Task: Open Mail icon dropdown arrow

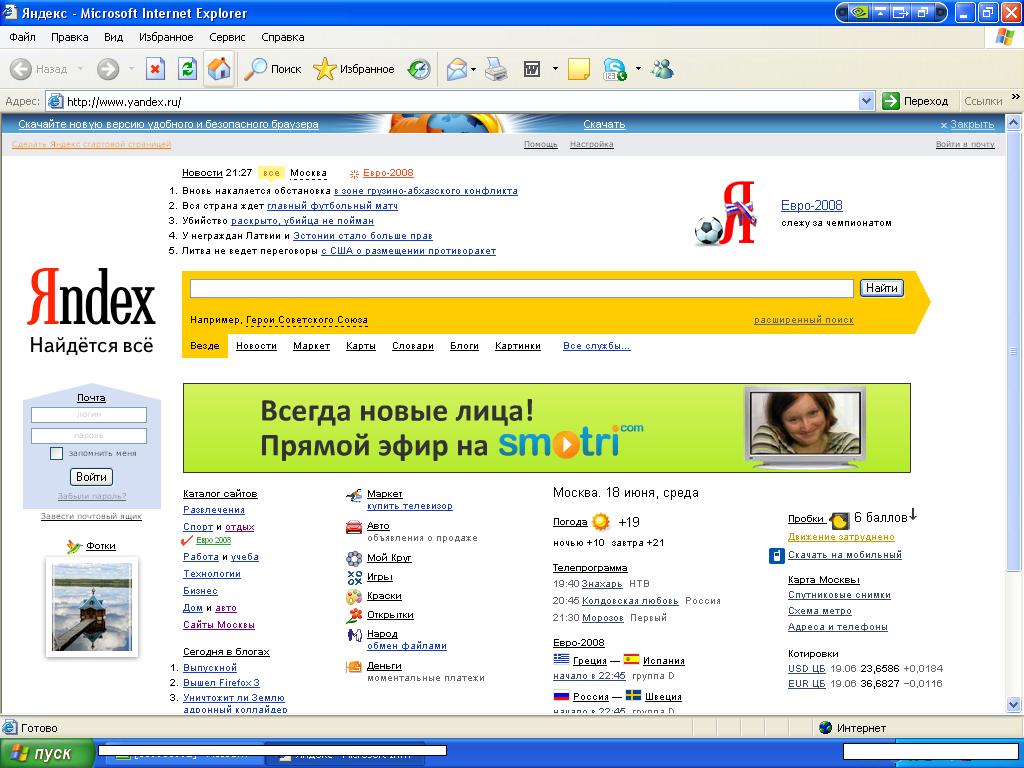Action: coord(473,69)
